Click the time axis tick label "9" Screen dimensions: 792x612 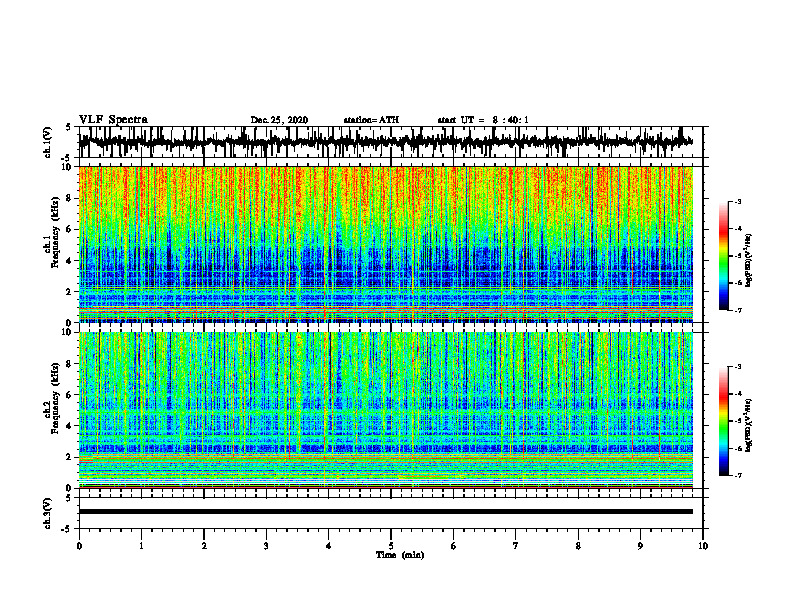pyautogui.click(x=640, y=546)
